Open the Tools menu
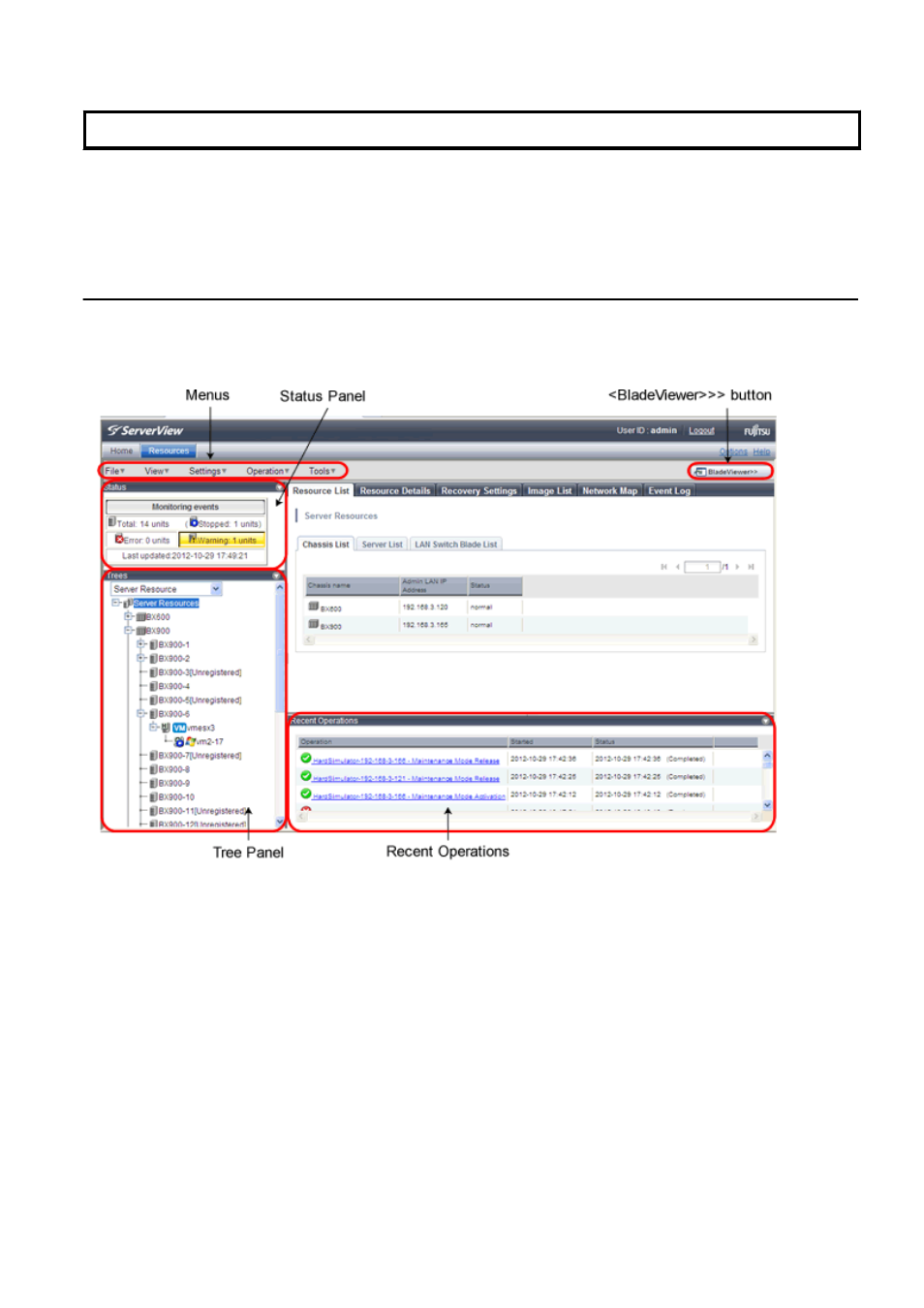This screenshot has width=924, height=1308. coord(323,471)
